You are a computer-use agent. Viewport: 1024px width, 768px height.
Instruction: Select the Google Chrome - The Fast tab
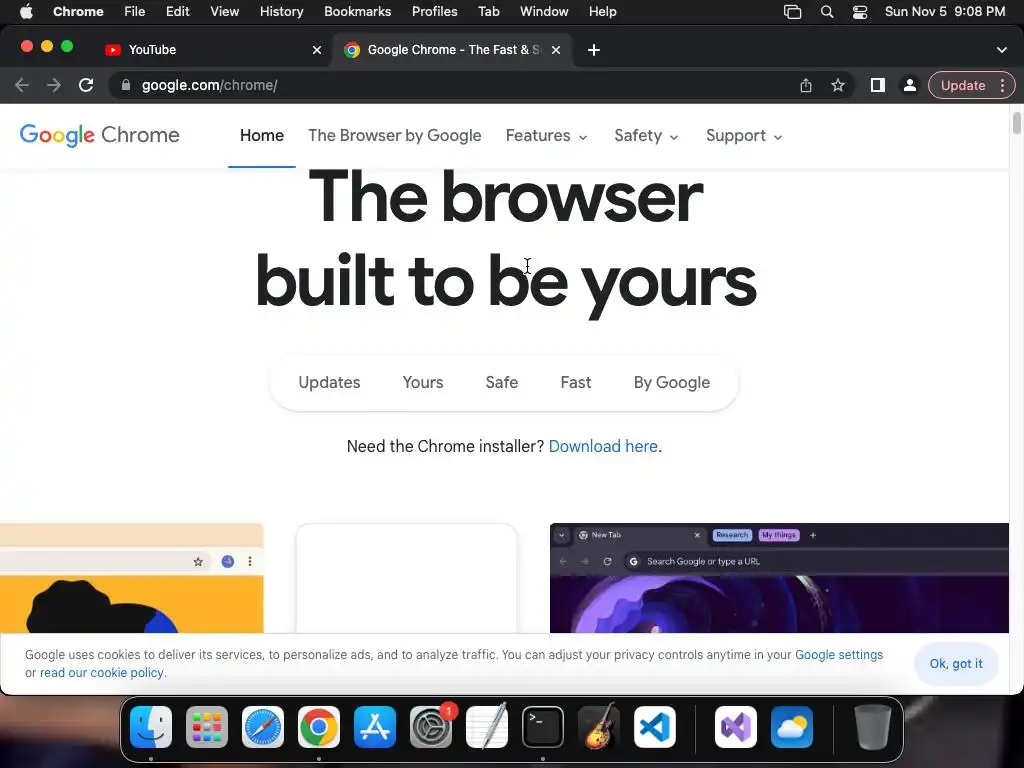pos(453,50)
